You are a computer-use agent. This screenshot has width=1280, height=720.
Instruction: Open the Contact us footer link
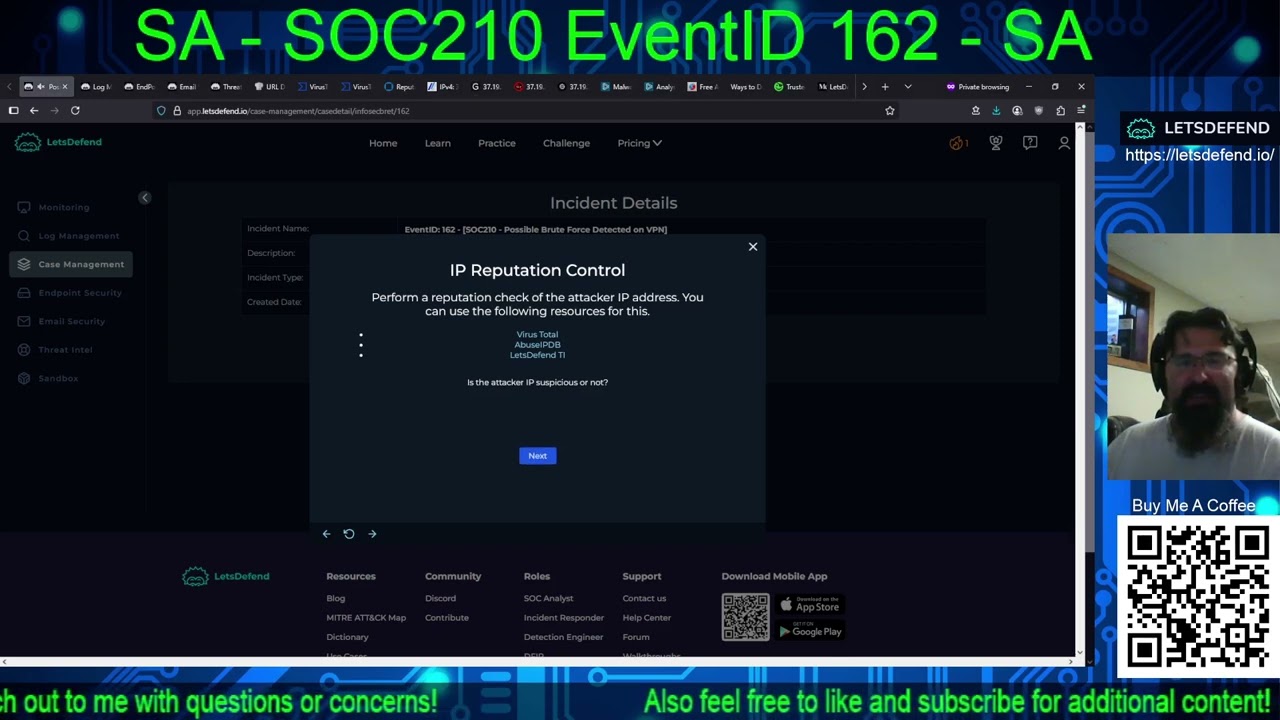(x=644, y=599)
